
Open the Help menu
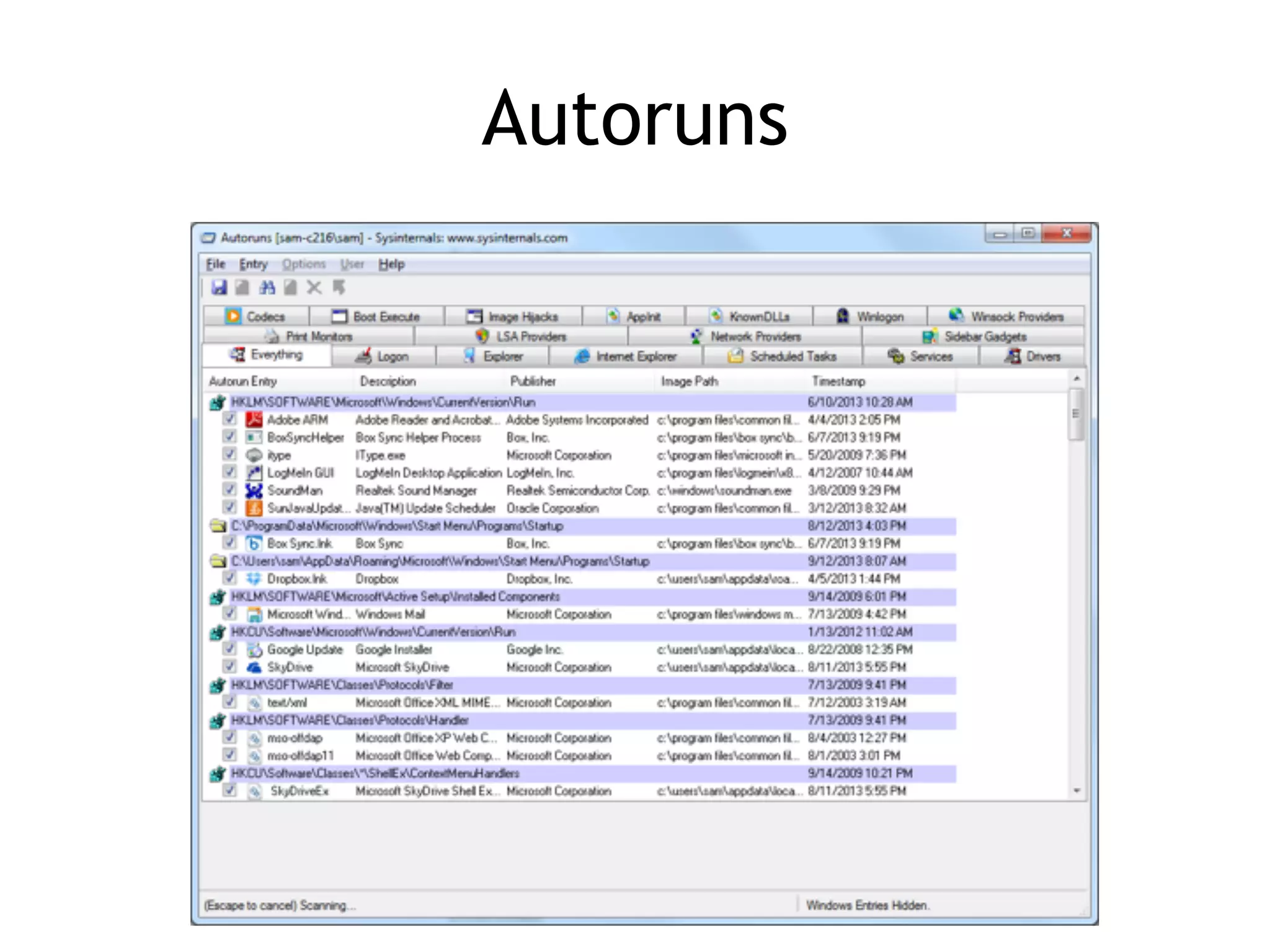391,264
